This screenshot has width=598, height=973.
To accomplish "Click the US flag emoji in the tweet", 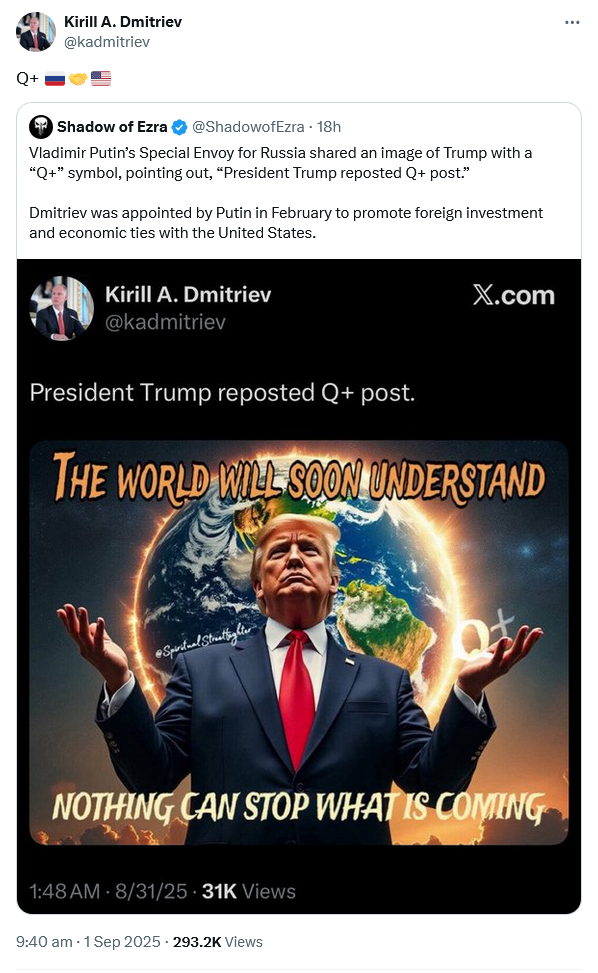I will (100, 79).
